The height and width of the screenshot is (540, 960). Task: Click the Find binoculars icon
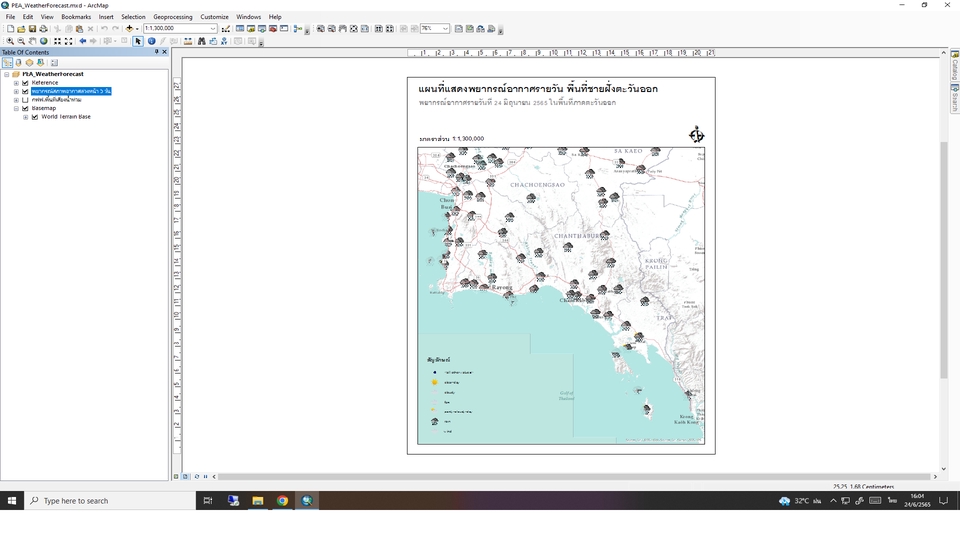point(201,41)
